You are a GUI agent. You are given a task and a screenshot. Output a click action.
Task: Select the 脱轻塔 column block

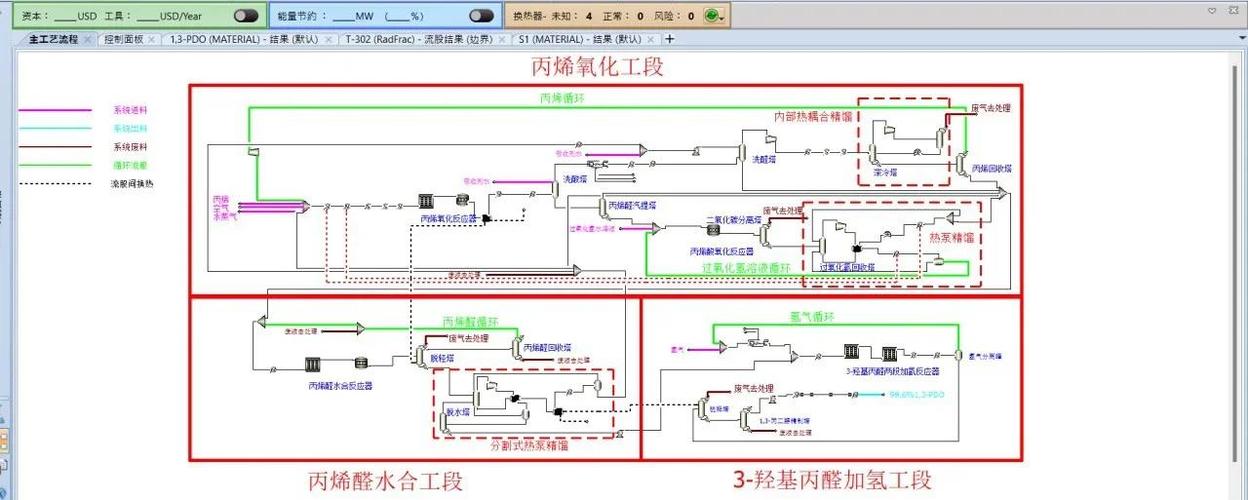[420, 354]
